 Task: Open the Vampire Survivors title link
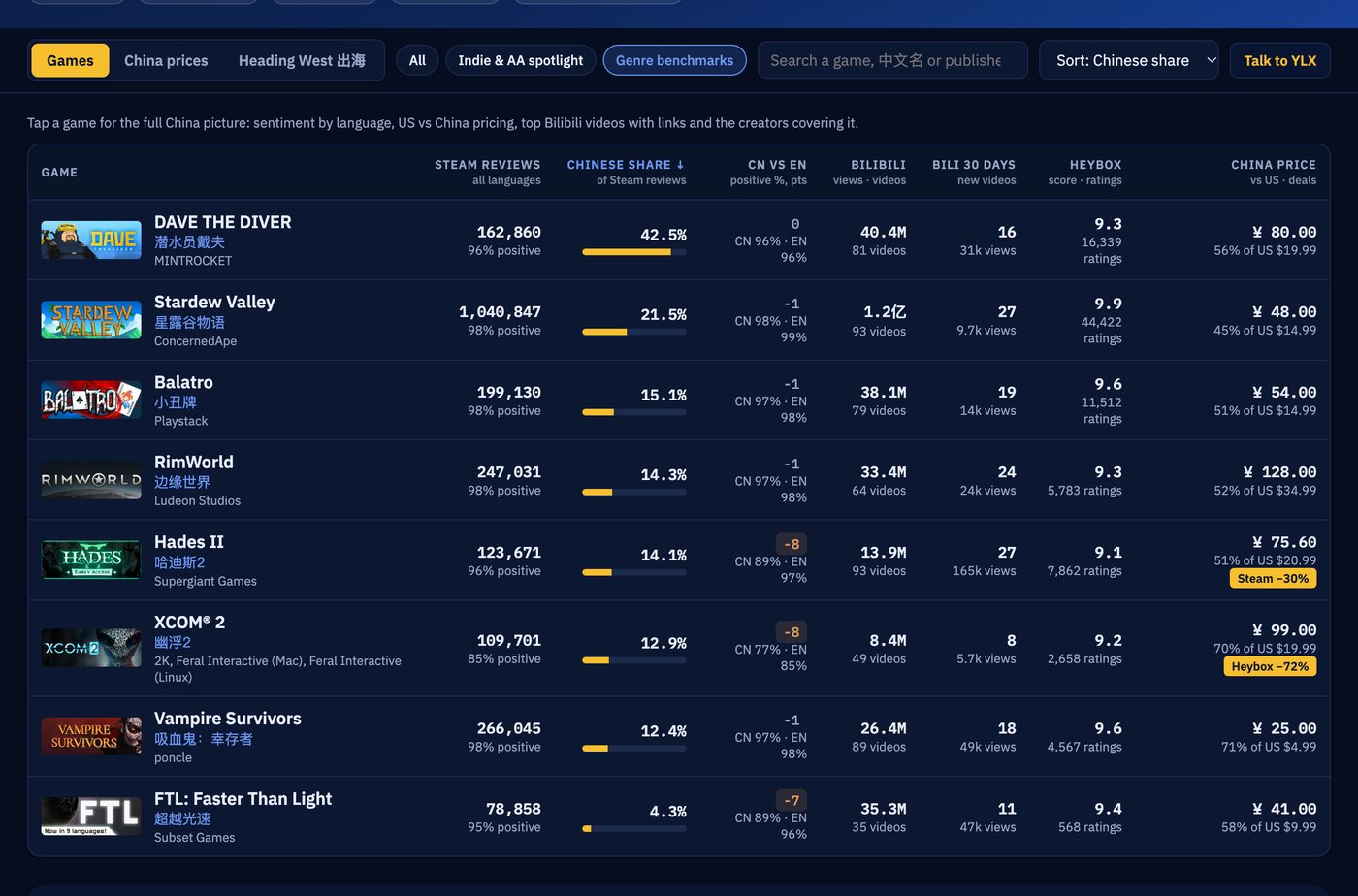[x=227, y=719]
